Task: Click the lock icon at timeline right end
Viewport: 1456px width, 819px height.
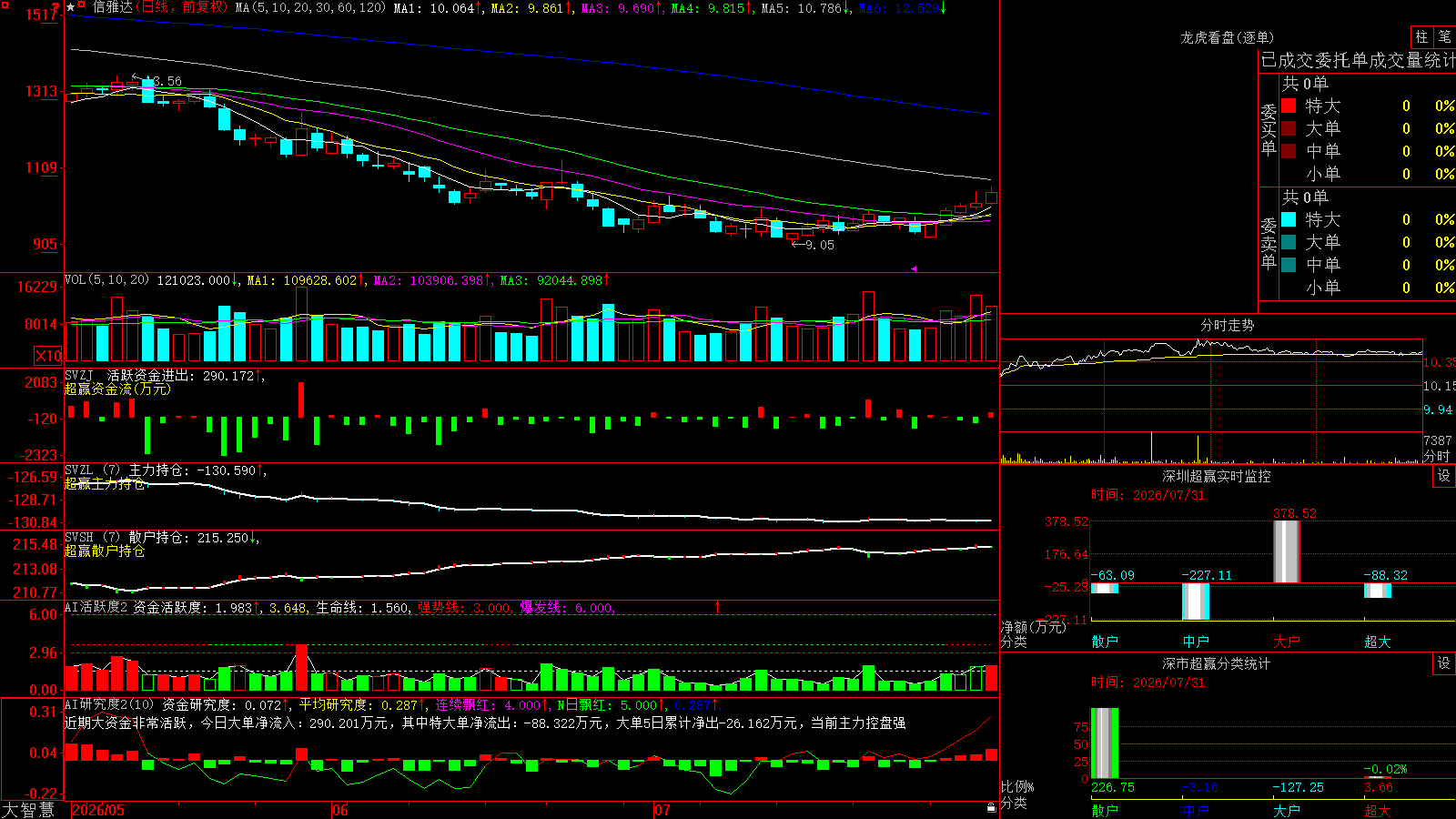Action: point(992,808)
